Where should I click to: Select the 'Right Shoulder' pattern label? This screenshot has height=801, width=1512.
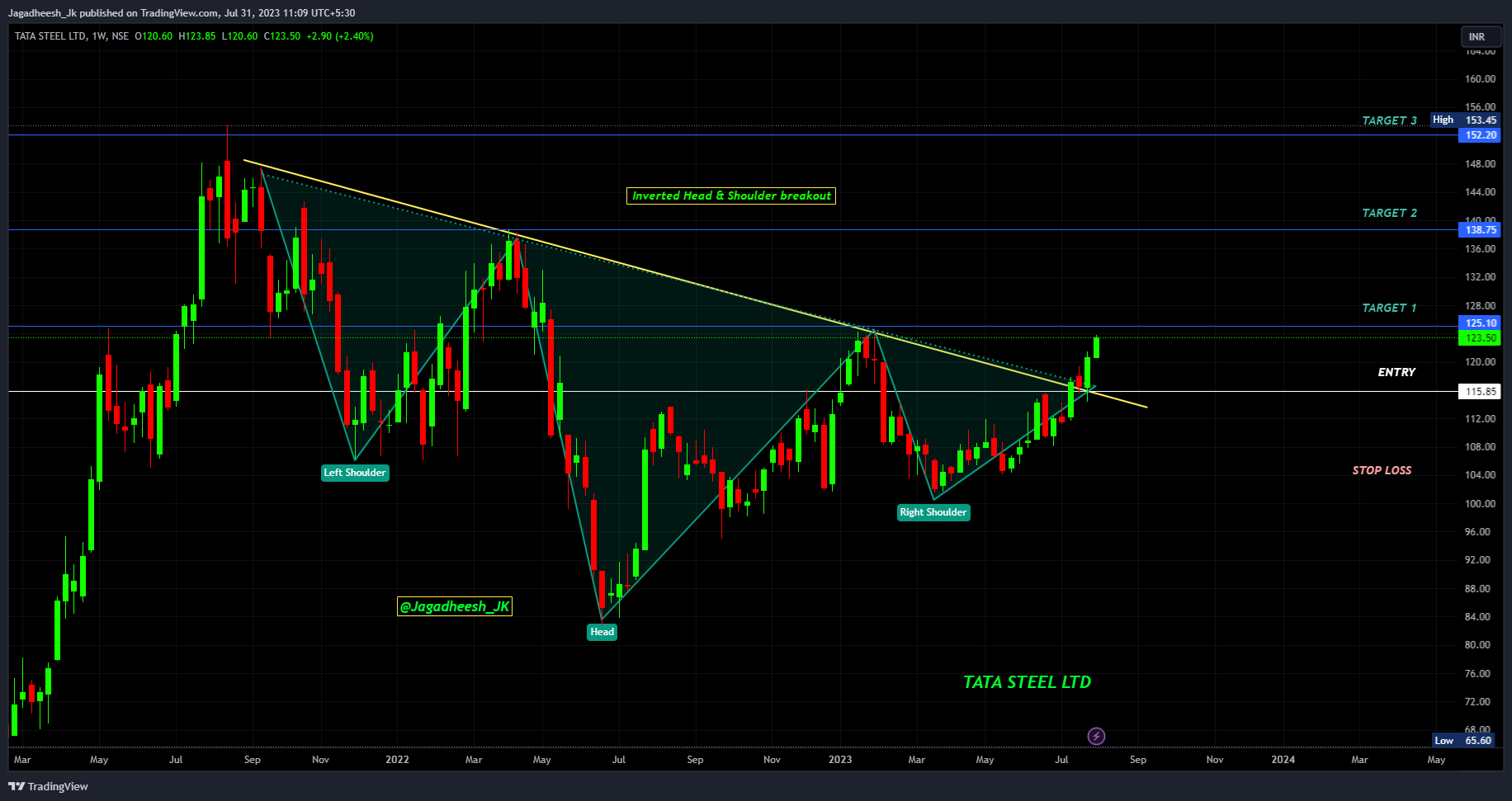tap(933, 512)
